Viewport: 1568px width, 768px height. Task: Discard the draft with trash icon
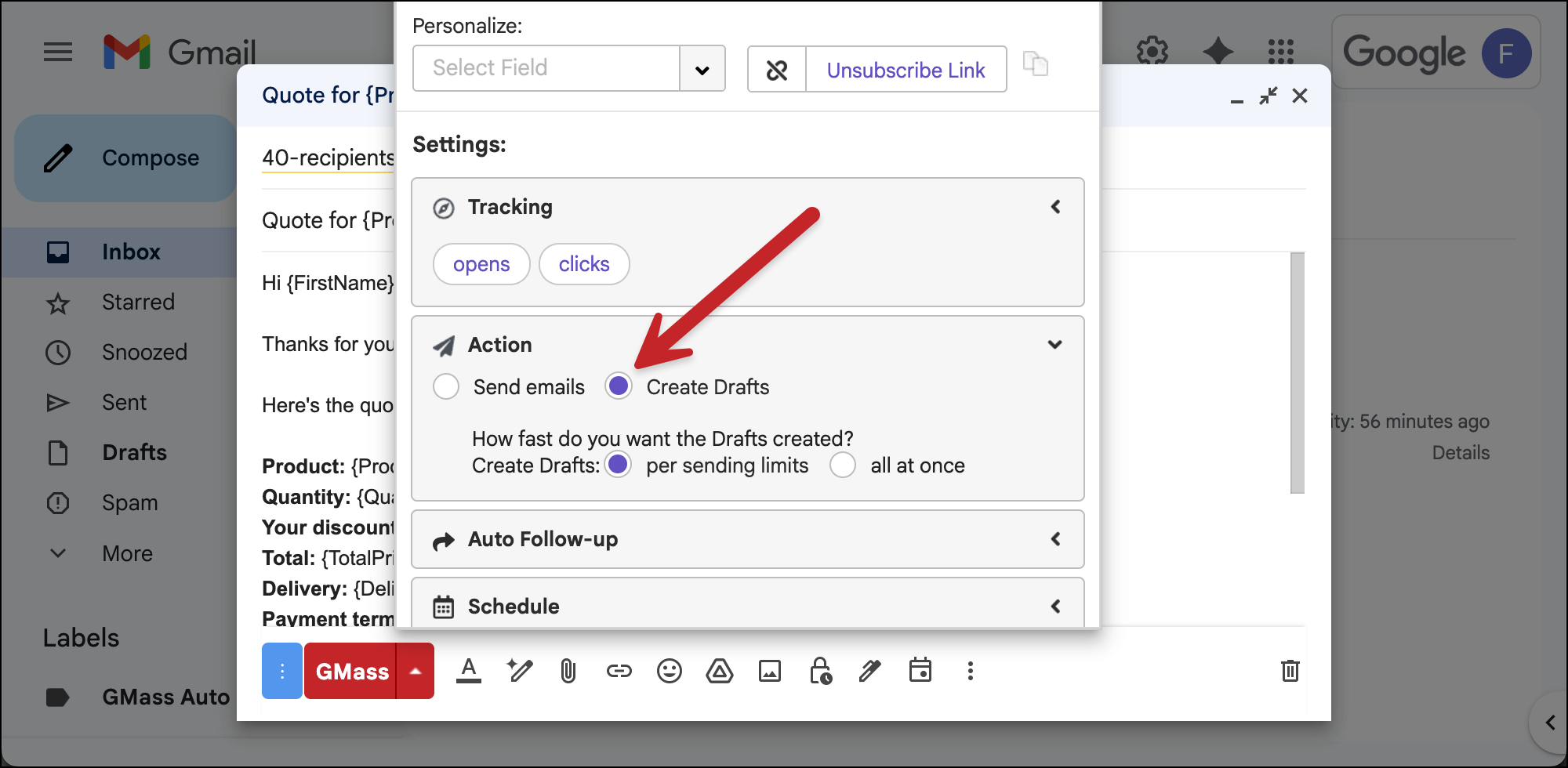pos(1290,671)
